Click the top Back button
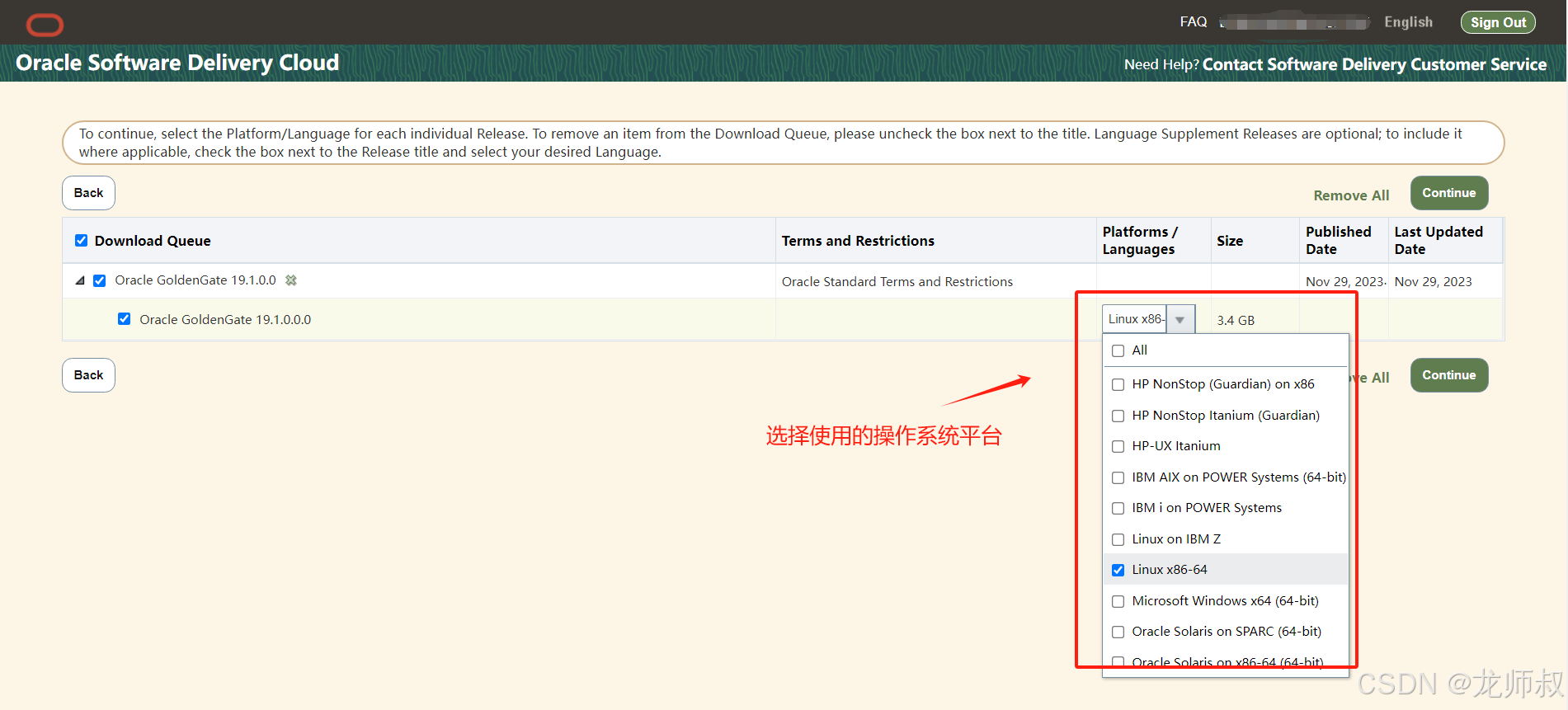The width and height of the screenshot is (1568, 710). (x=88, y=193)
